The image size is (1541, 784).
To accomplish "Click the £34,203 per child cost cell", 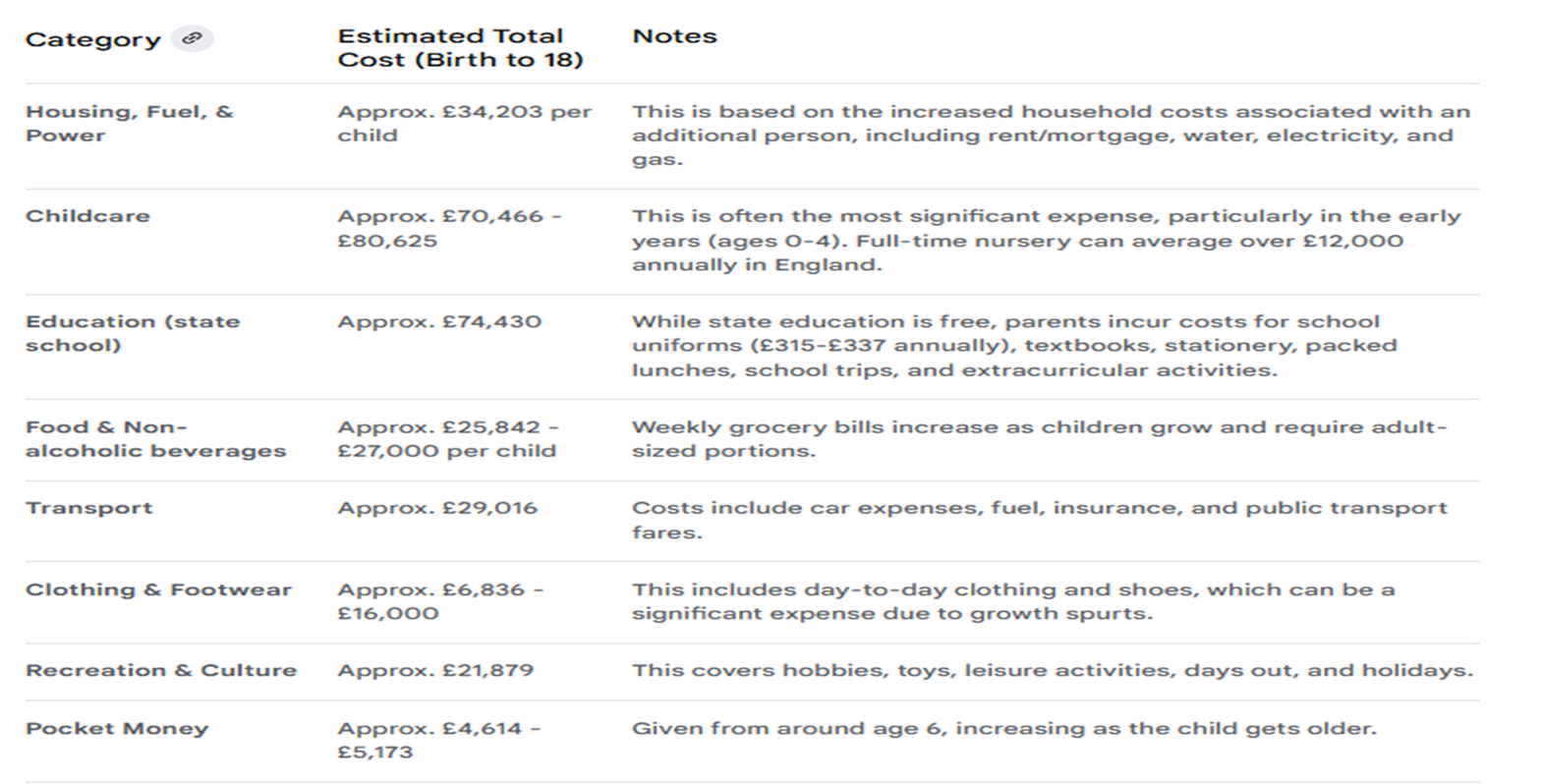I will coord(464,124).
